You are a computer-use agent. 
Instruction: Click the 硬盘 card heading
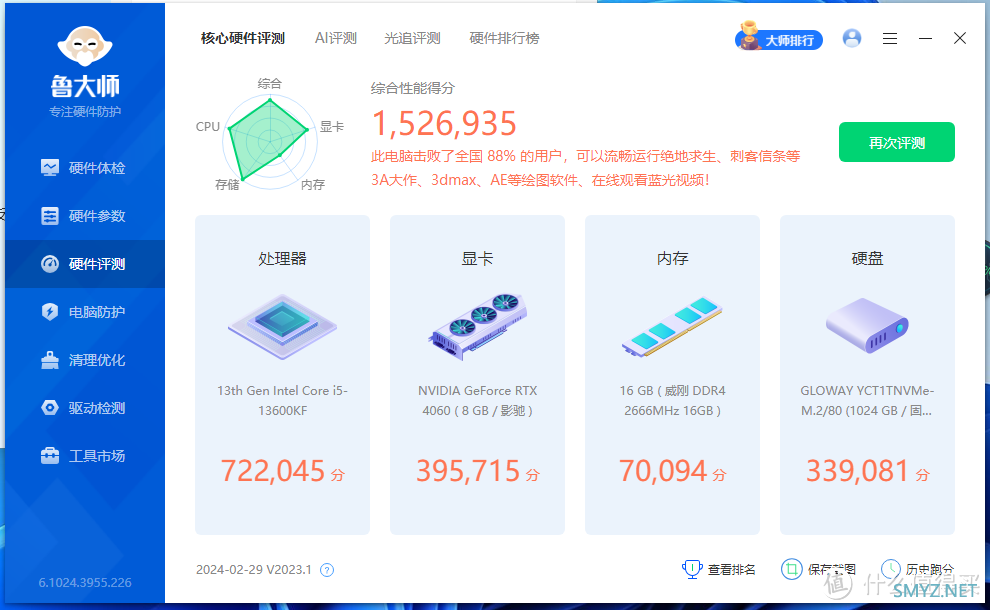(867, 258)
